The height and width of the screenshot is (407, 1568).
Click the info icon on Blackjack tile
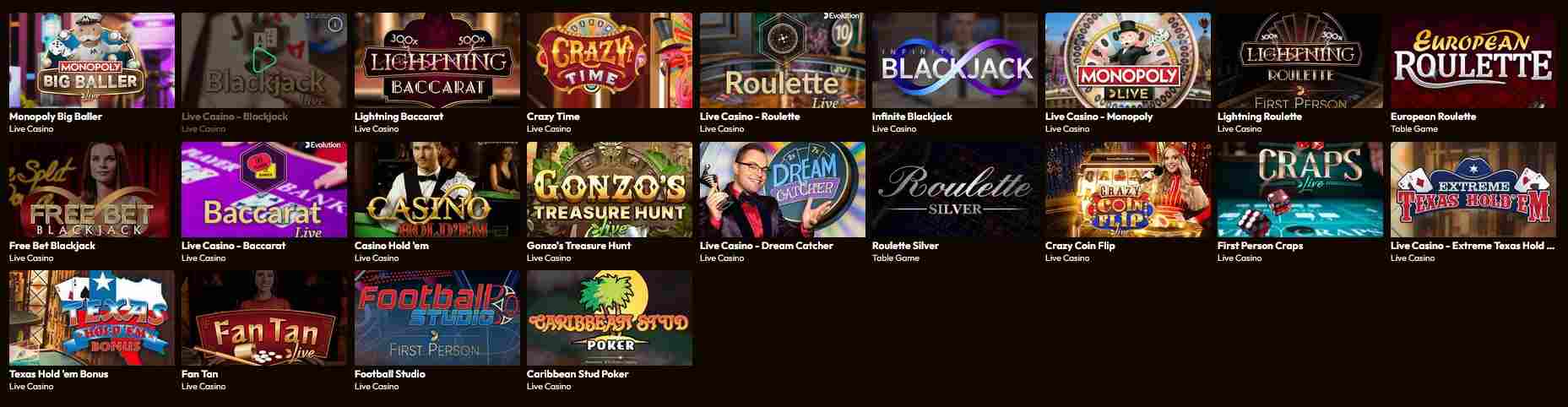[335, 24]
